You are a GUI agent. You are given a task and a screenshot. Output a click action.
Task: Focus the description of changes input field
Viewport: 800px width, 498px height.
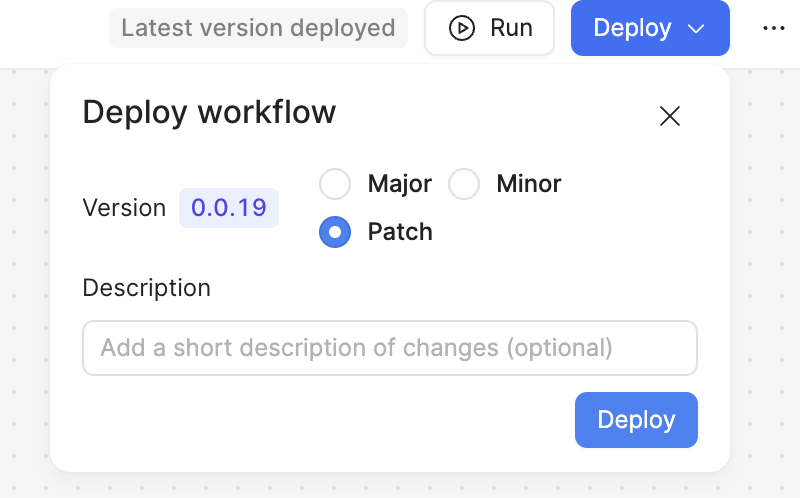click(x=390, y=348)
